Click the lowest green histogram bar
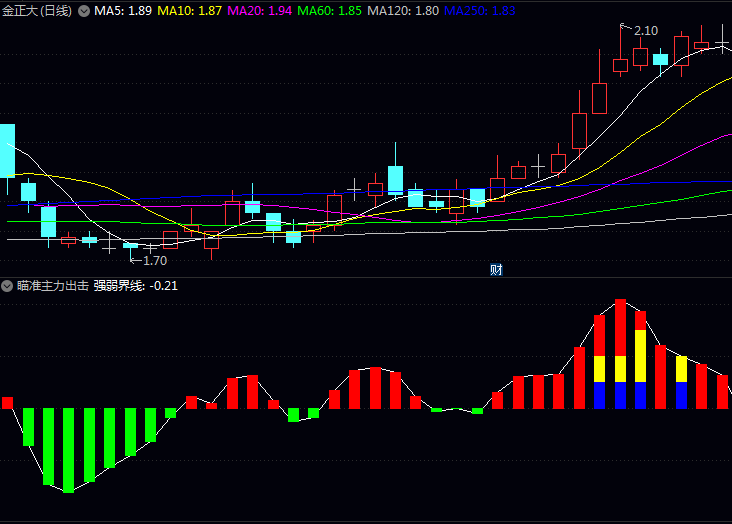Viewport: 732px width, 524px height. 68,449
